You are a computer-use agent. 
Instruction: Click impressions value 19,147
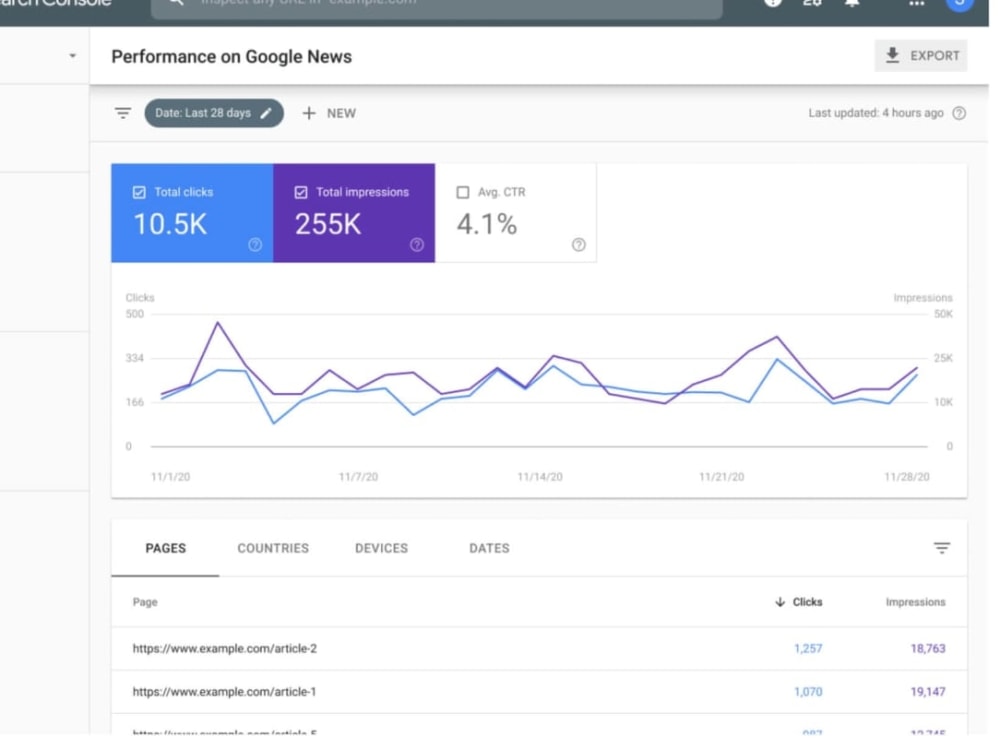[928, 692]
